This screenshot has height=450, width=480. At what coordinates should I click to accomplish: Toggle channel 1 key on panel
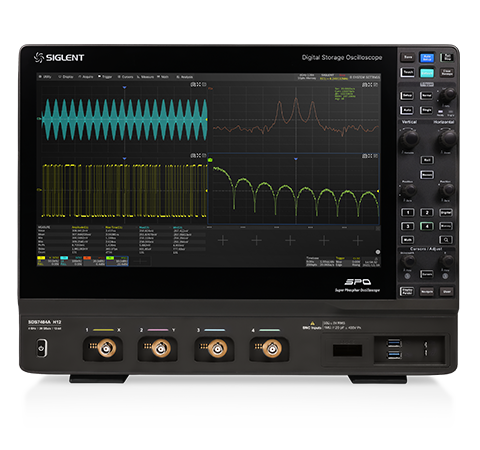coord(407,212)
